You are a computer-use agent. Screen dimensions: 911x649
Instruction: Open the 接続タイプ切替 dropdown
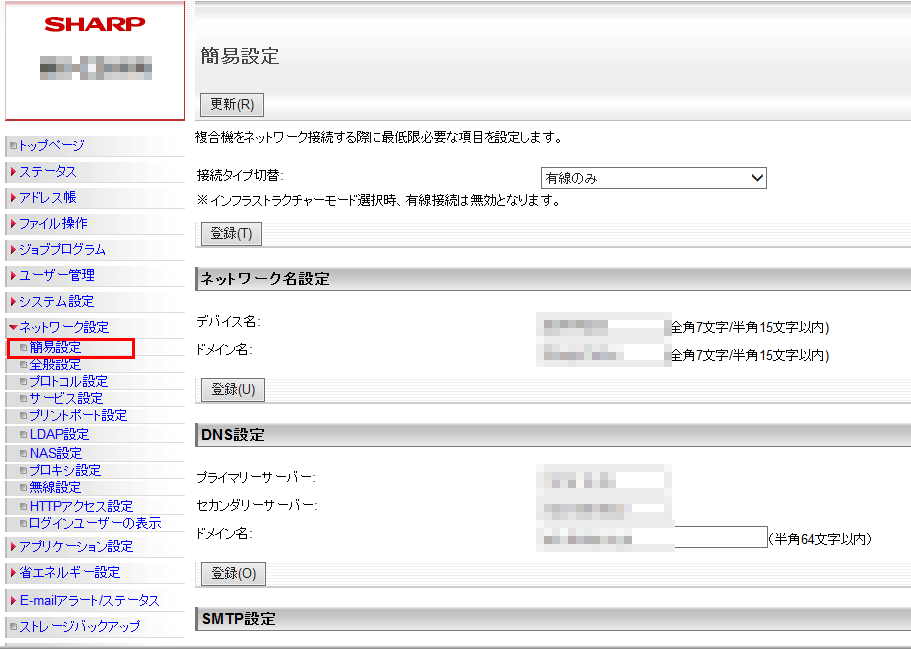[653, 178]
